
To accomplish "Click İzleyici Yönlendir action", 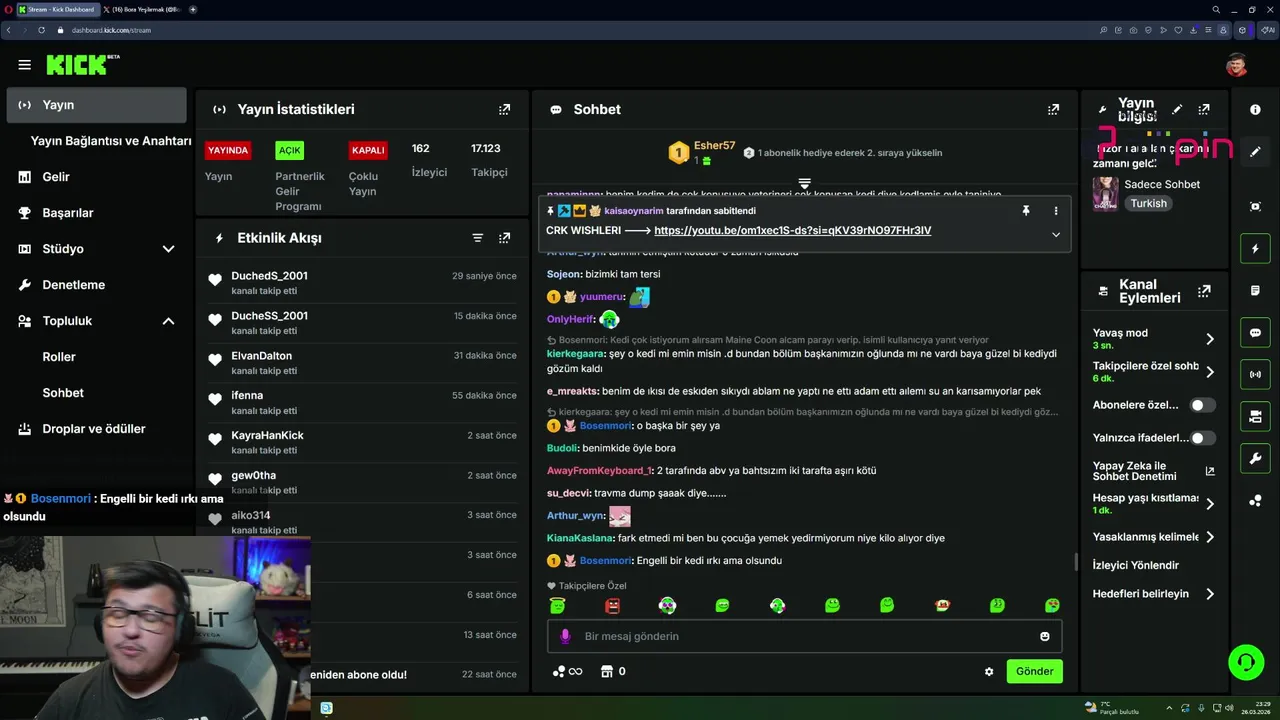I will 1136,565.
